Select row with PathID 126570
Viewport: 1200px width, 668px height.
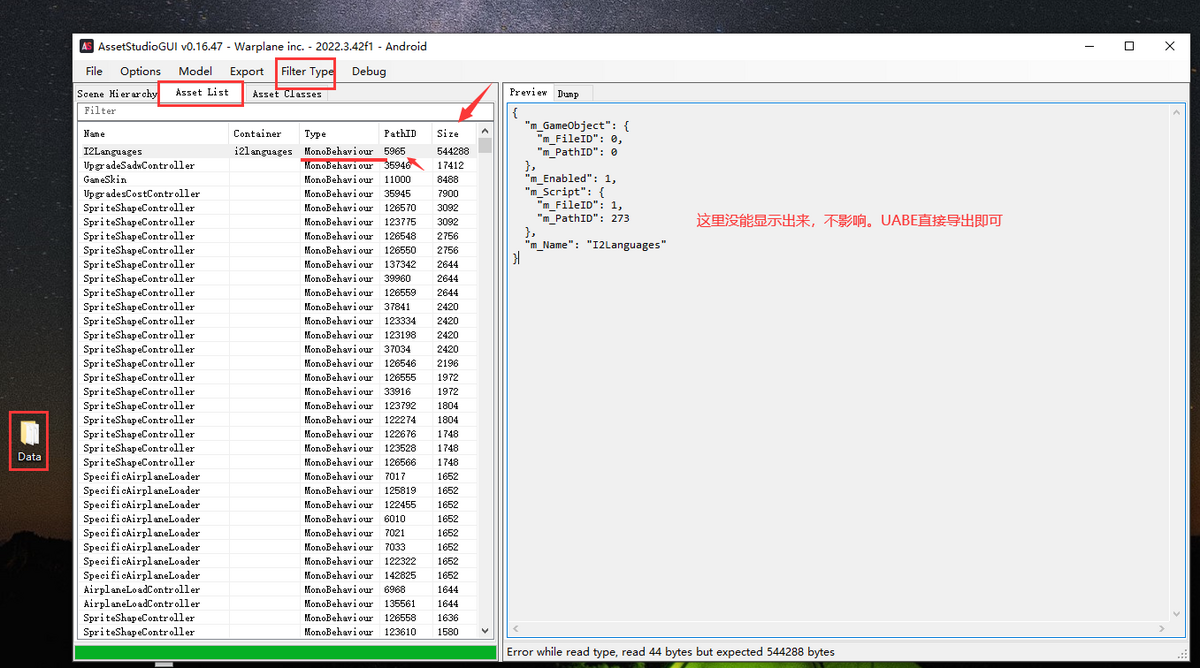point(278,208)
